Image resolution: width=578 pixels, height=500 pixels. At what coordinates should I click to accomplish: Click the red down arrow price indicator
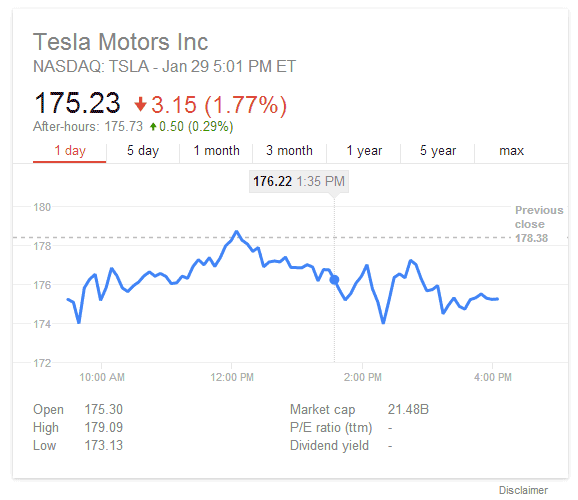pos(140,104)
